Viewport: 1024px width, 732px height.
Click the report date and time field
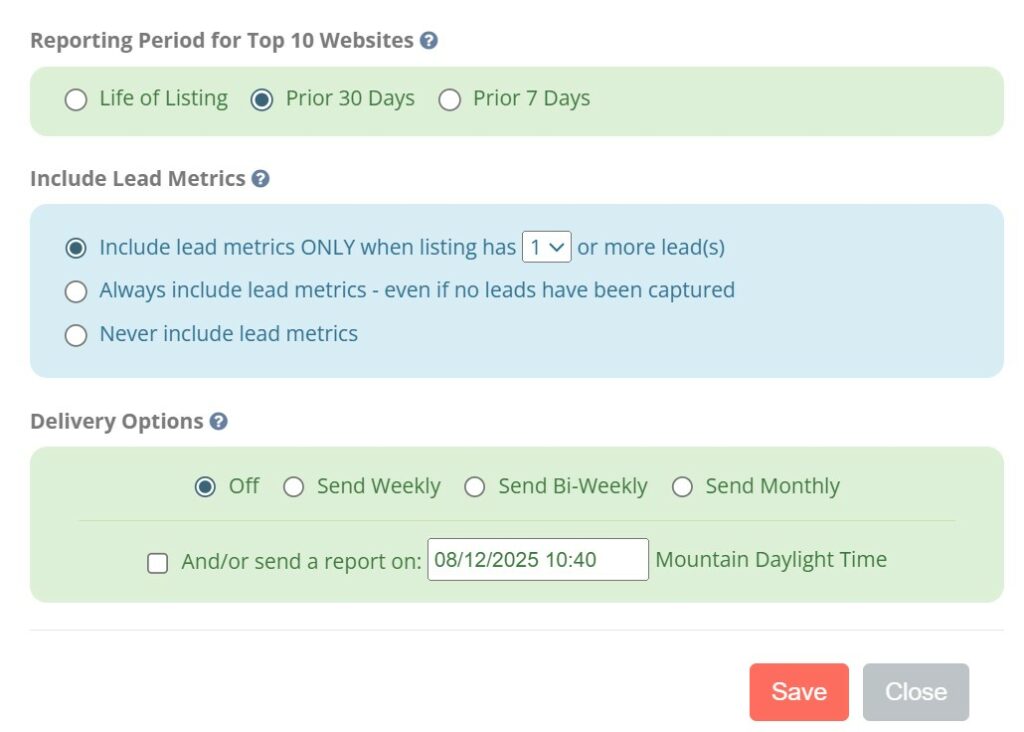(538, 560)
